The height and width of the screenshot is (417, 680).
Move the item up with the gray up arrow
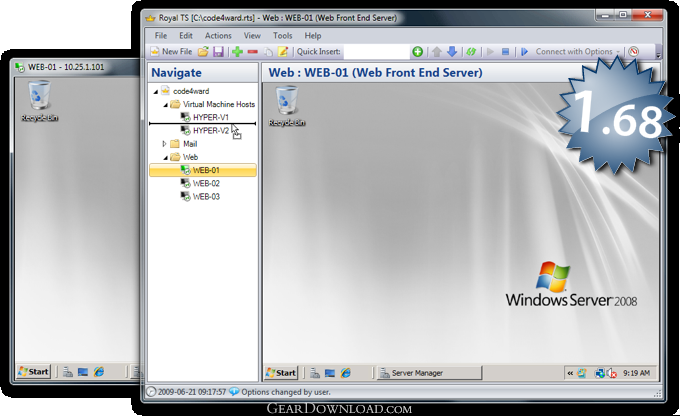[x=437, y=52]
